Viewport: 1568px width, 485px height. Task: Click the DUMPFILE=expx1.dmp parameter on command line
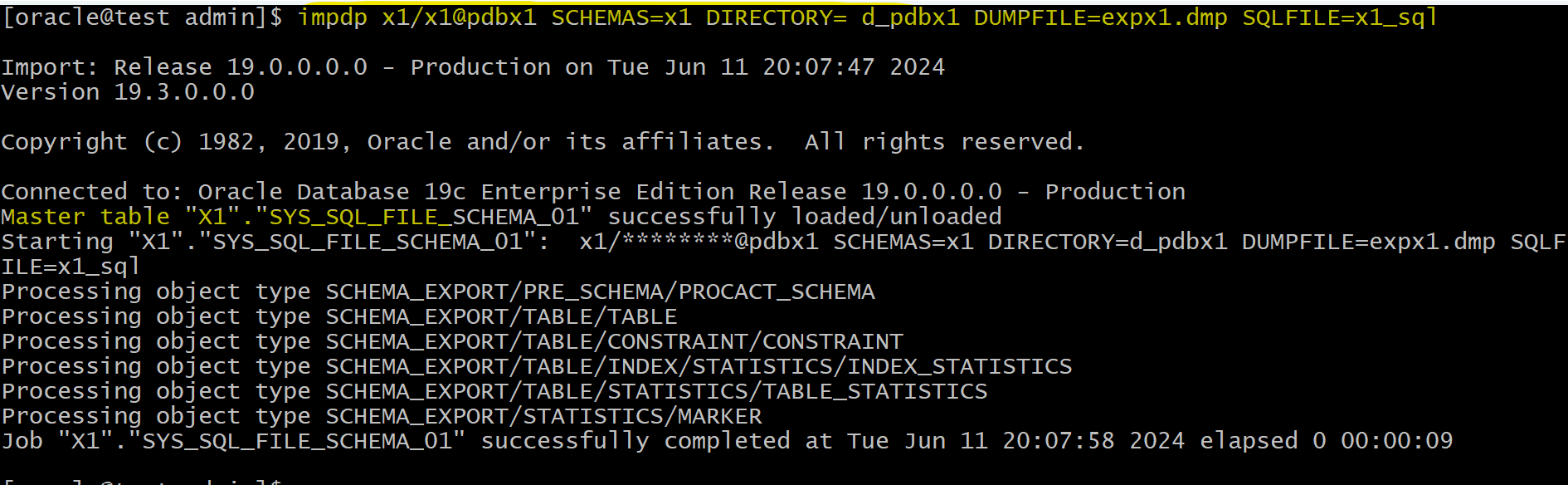click(1100, 17)
